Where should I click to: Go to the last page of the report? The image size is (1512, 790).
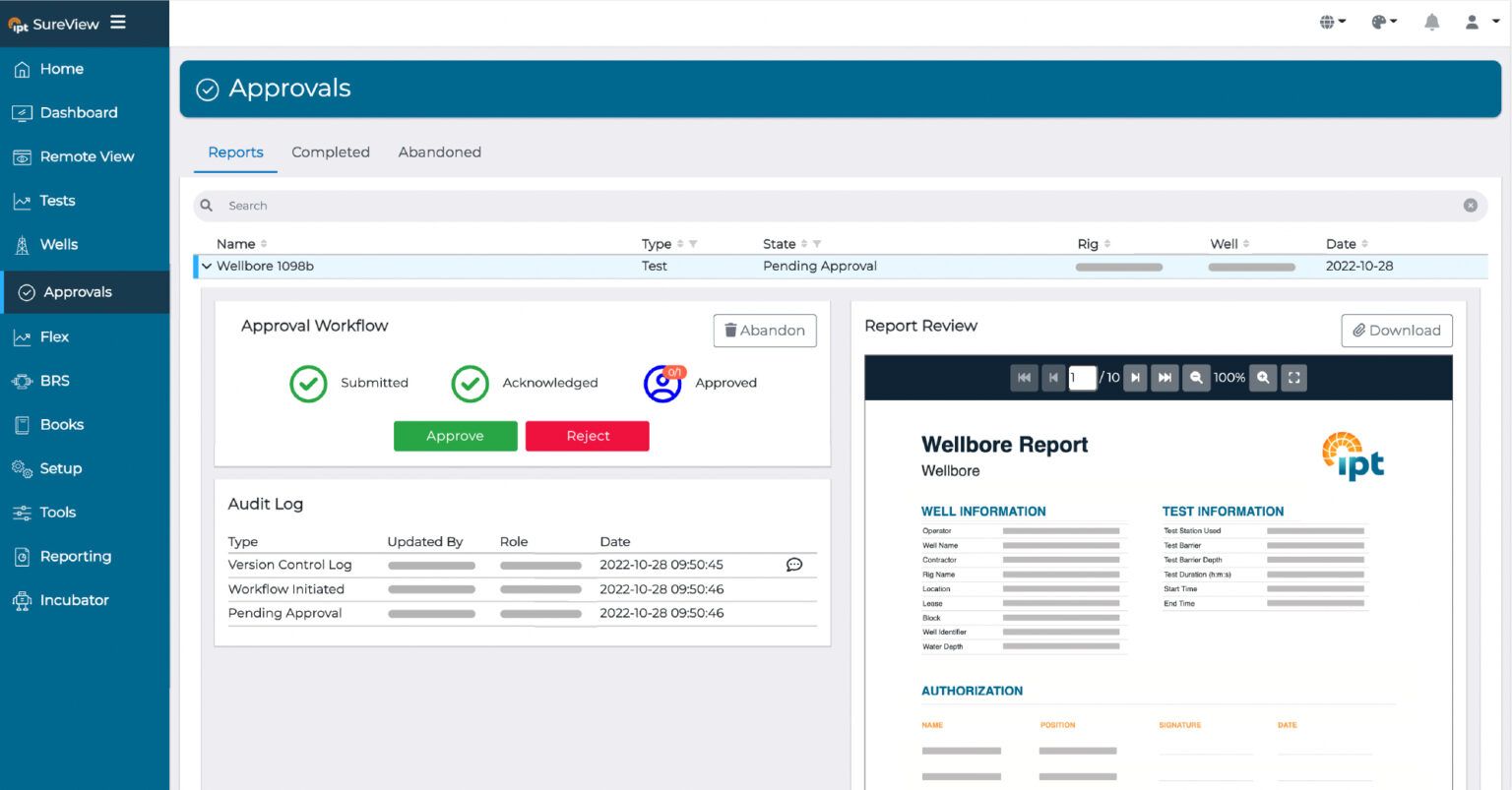coord(1165,378)
